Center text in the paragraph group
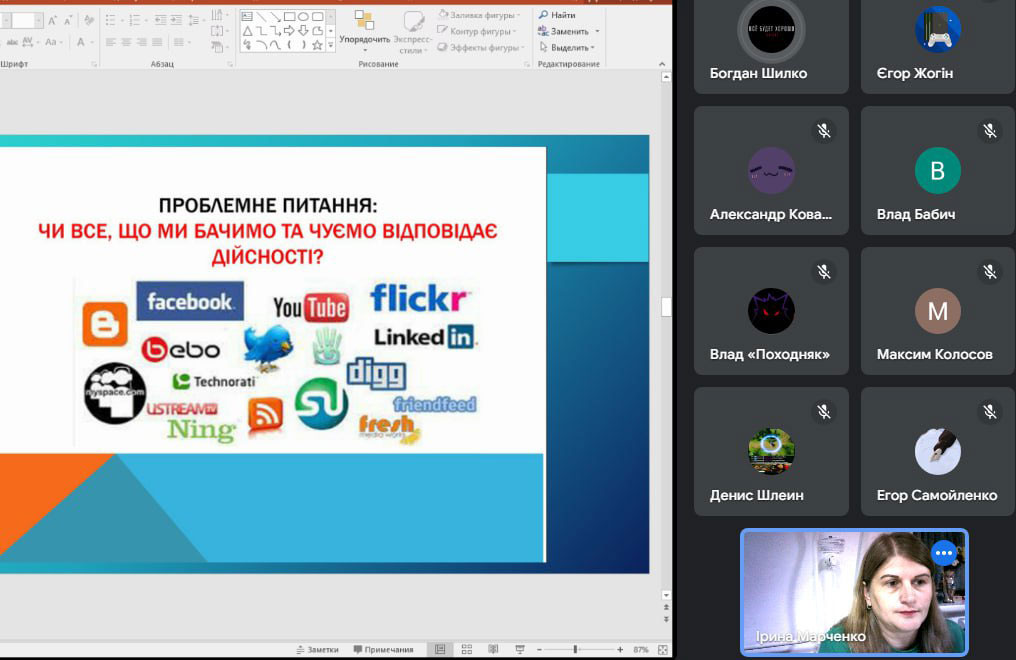Image resolution: width=1016 pixels, height=660 pixels. point(126,42)
